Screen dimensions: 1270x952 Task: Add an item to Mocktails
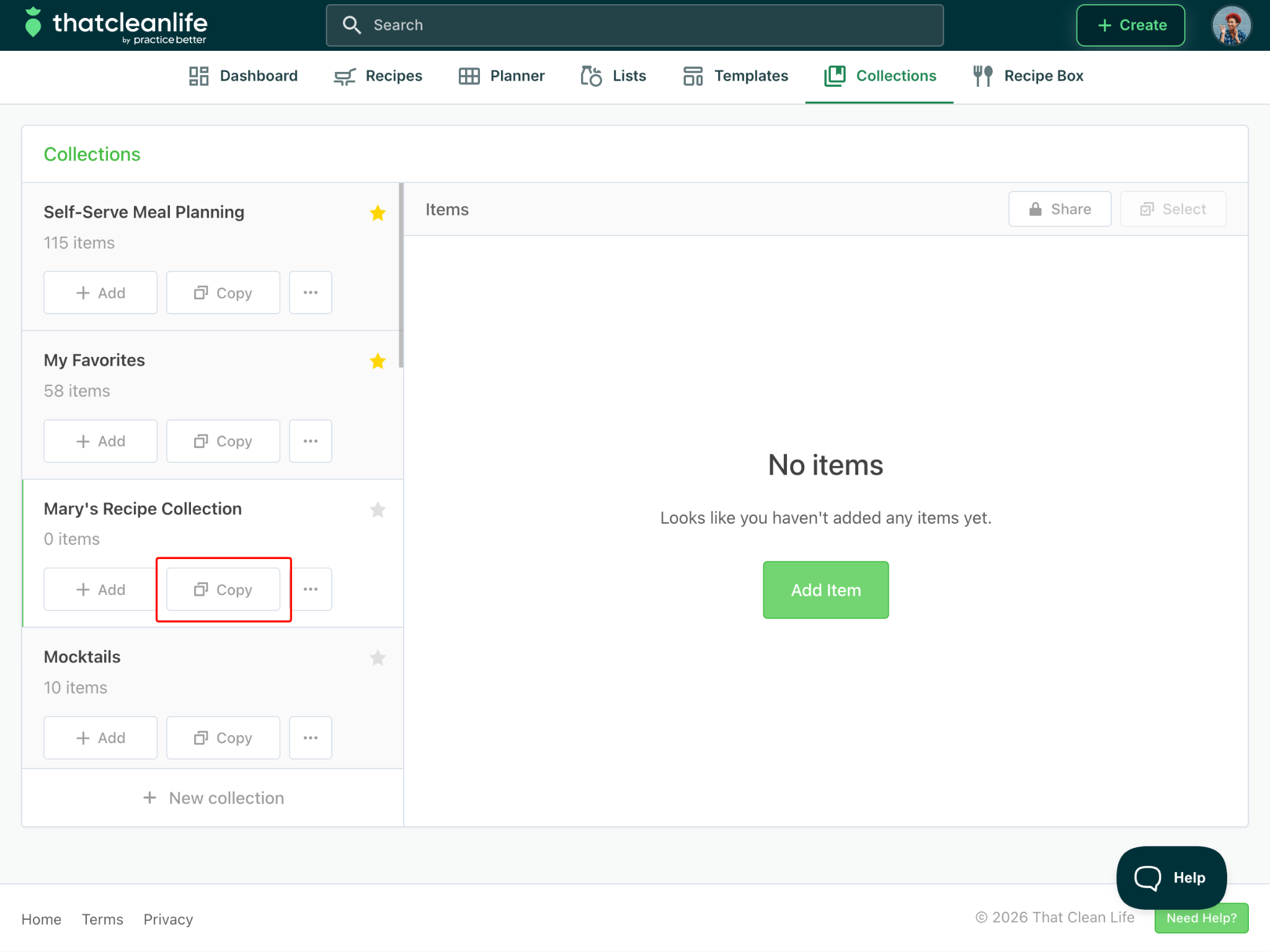coord(100,738)
